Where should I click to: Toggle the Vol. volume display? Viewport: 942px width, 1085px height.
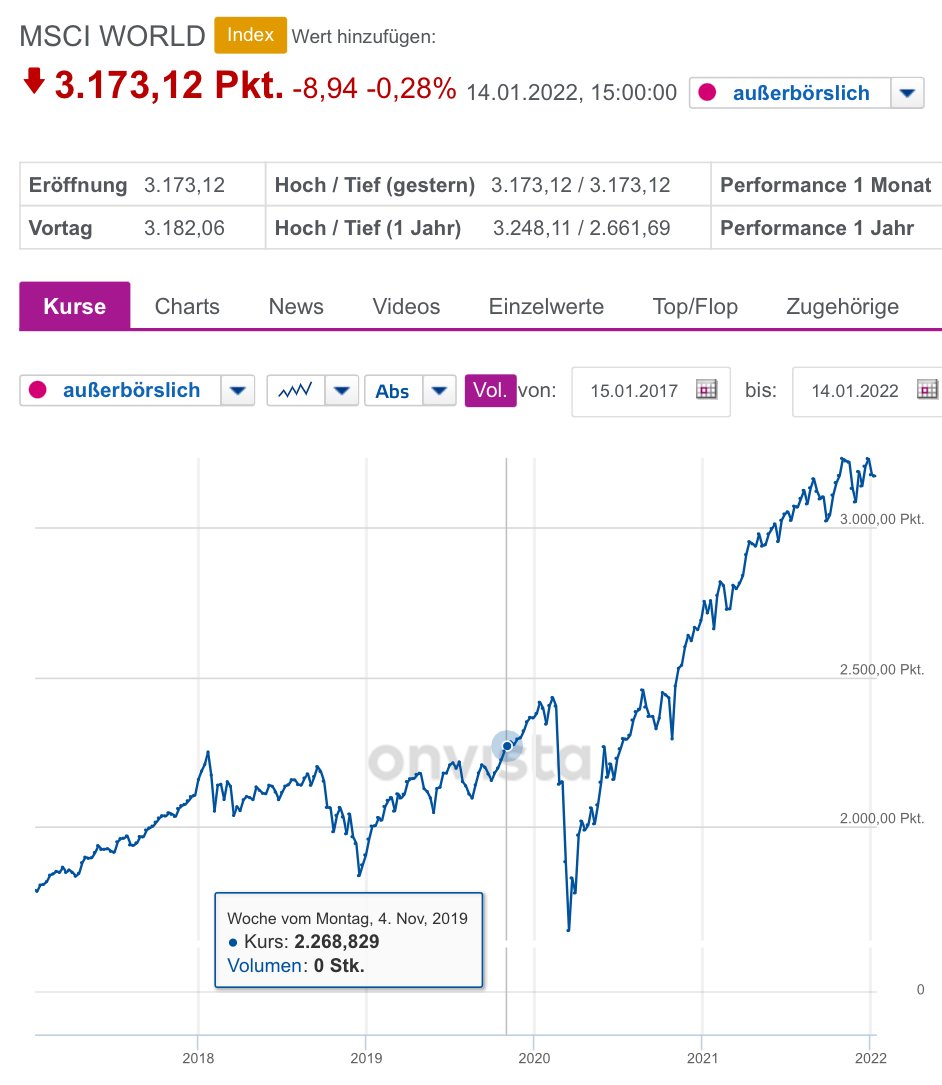click(x=490, y=390)
